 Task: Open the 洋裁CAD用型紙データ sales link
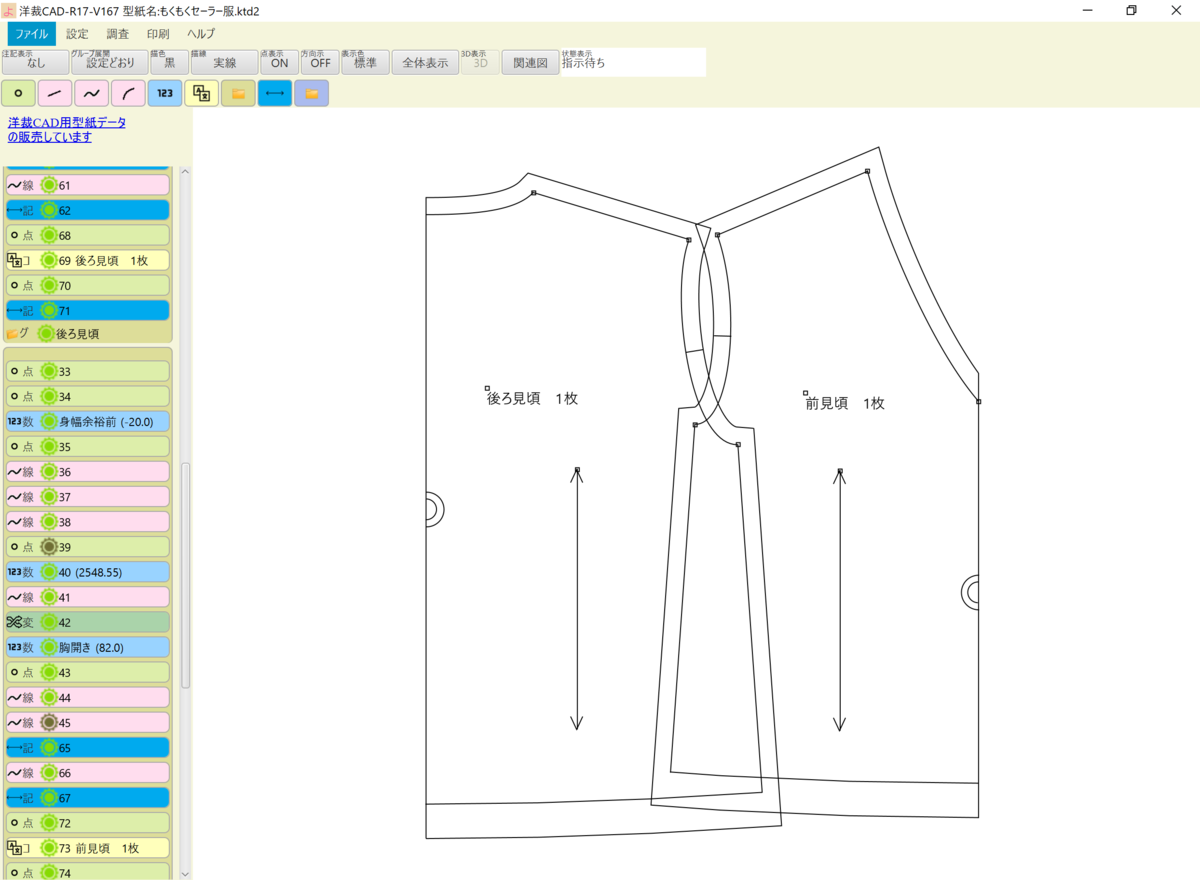tap(67, 129)
